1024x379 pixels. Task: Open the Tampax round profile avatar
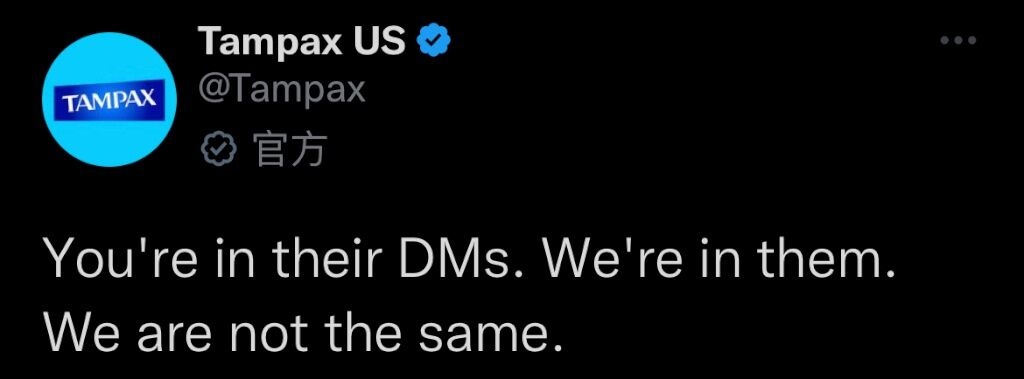(x=108, y=99)
